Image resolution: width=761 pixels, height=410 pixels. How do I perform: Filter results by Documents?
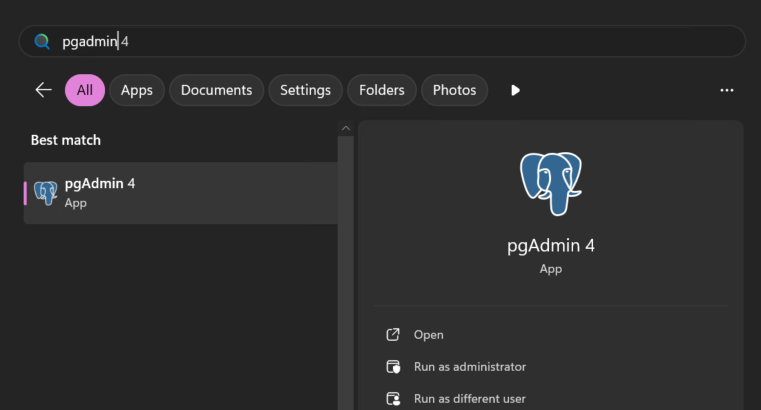pos(216,90)
